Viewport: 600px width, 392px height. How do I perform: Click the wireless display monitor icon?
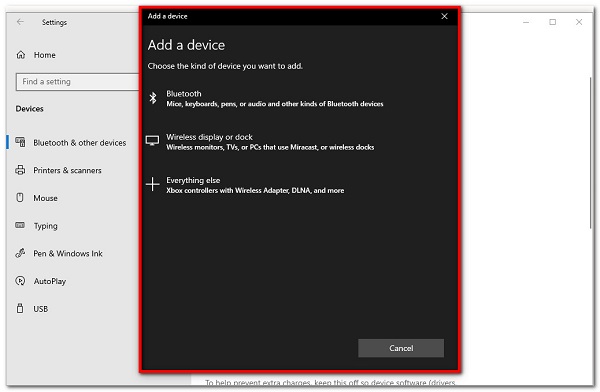152,141
